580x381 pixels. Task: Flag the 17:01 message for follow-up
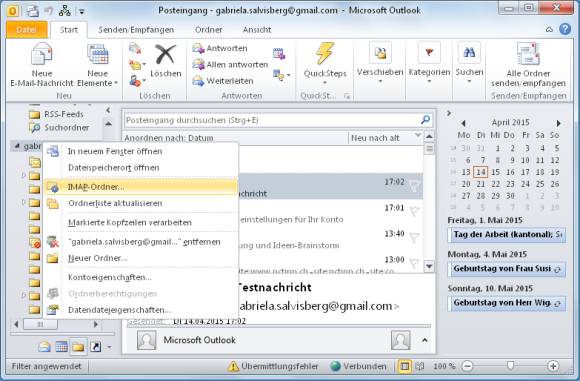pyautogui.click(x=414, y=211)
